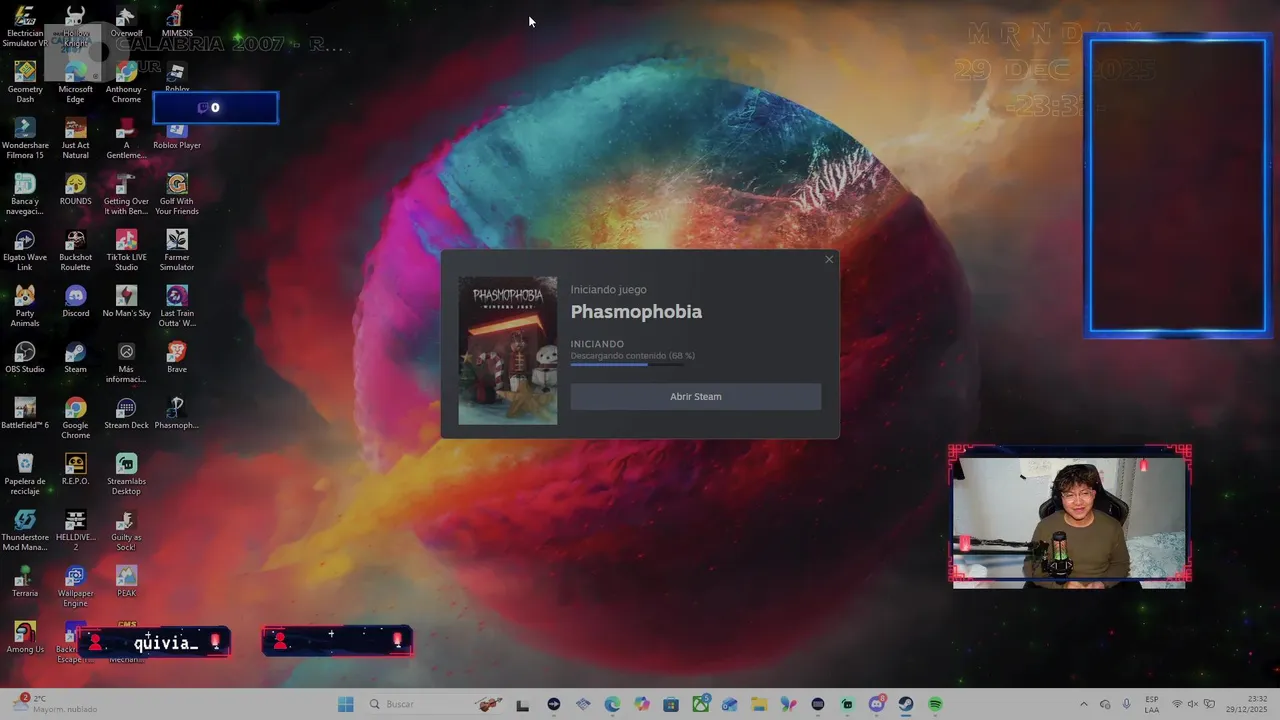Image resolution: width=1280 pixels, height=720 pixels.
Task: Click the Phasmophobia title text
Action: 636,312
